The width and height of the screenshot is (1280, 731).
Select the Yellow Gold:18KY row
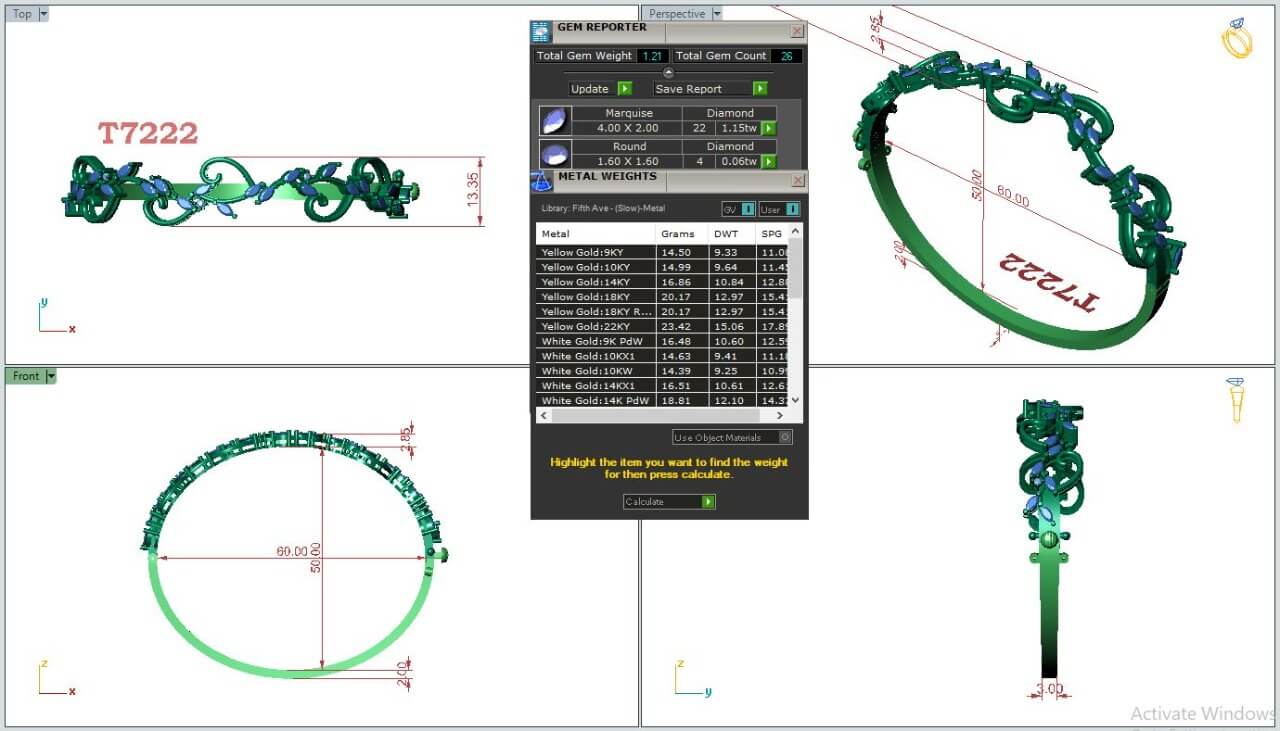(595, 297)
